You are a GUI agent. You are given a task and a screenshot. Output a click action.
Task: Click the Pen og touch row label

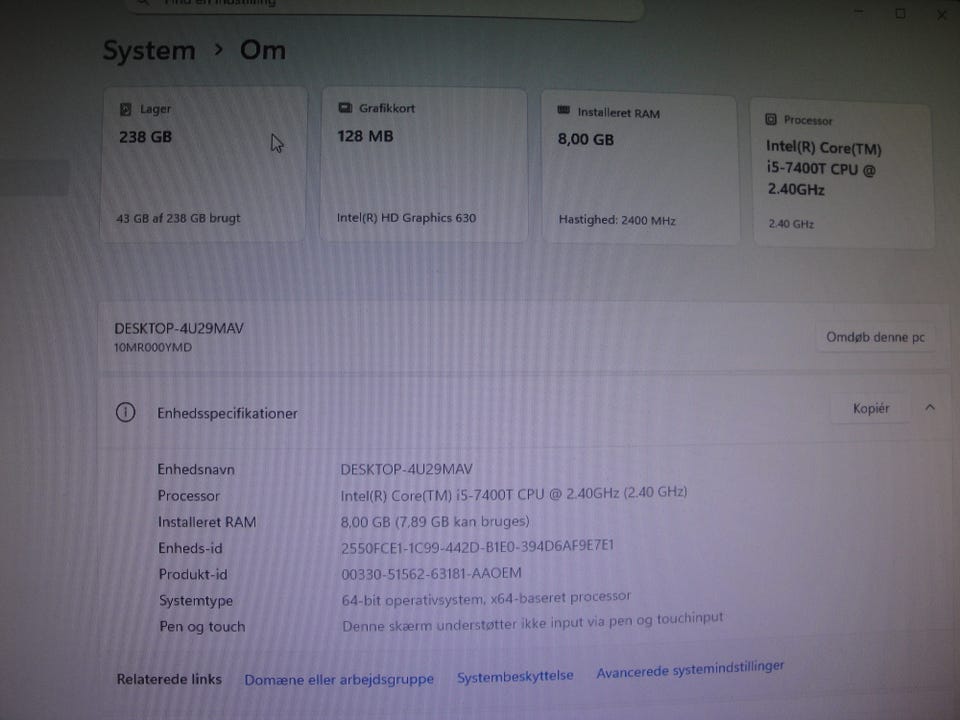(202, 627)
